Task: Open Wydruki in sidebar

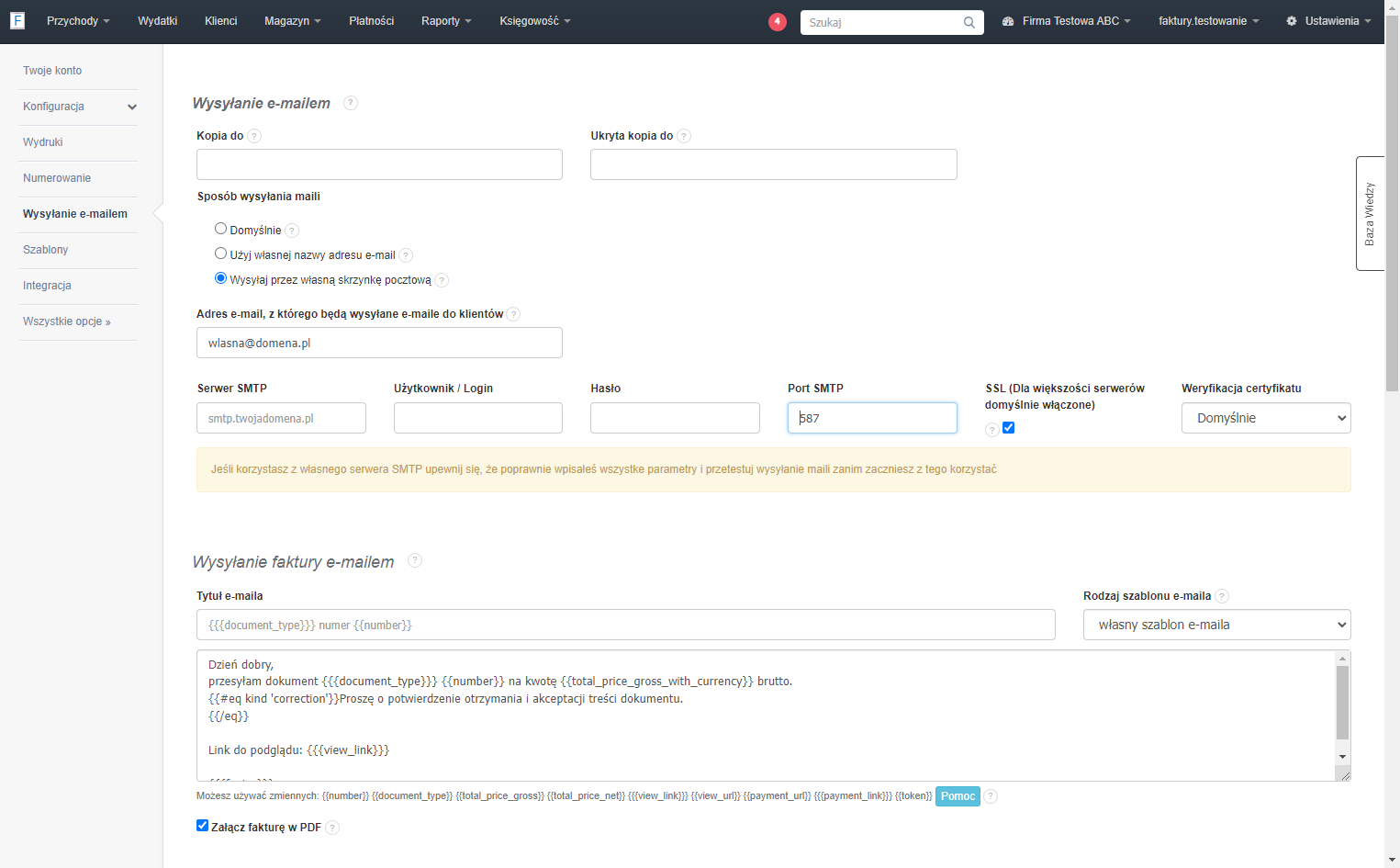Action: click(43, 142)
